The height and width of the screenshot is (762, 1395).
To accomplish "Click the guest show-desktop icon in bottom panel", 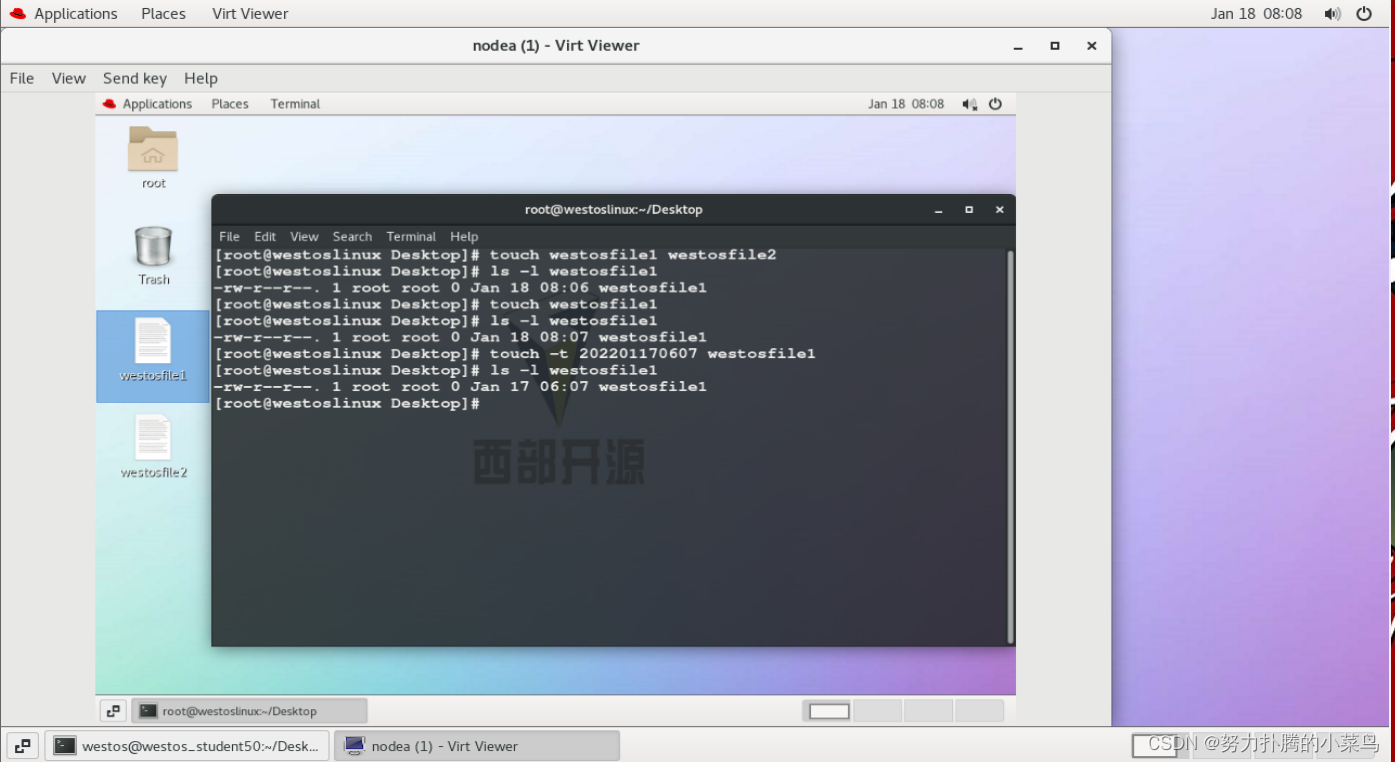I will point(113,711).
